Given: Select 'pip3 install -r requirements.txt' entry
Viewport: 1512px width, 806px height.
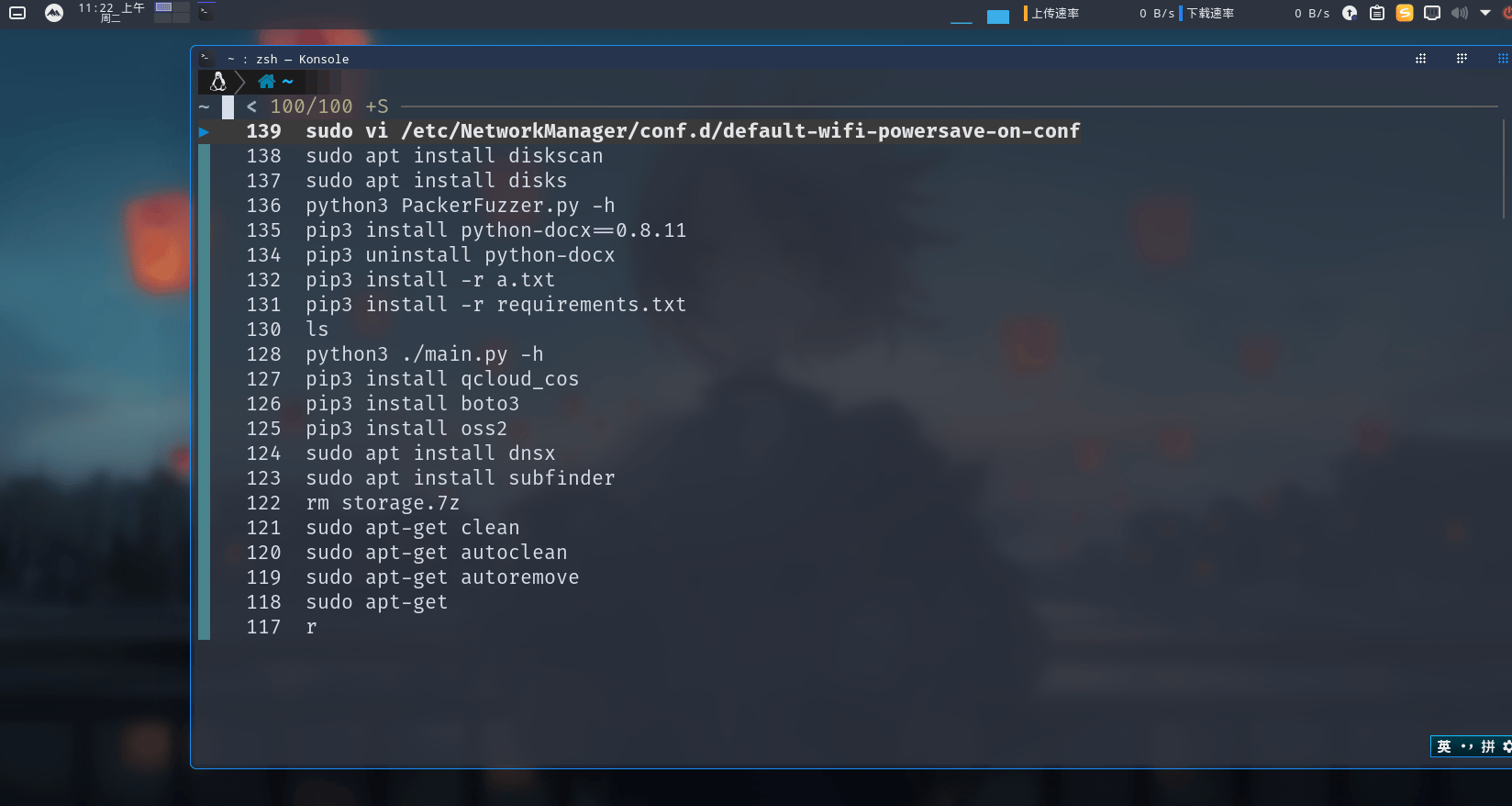Looking at the screenshot, I should point(466,305).
